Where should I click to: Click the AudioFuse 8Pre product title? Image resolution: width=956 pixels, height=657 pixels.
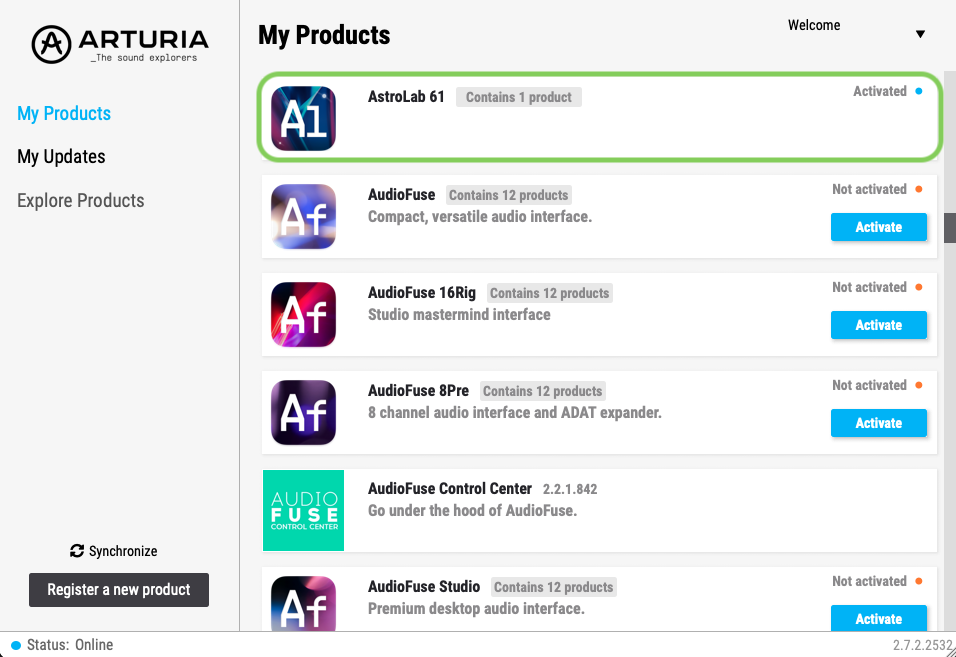pos(418,391)
